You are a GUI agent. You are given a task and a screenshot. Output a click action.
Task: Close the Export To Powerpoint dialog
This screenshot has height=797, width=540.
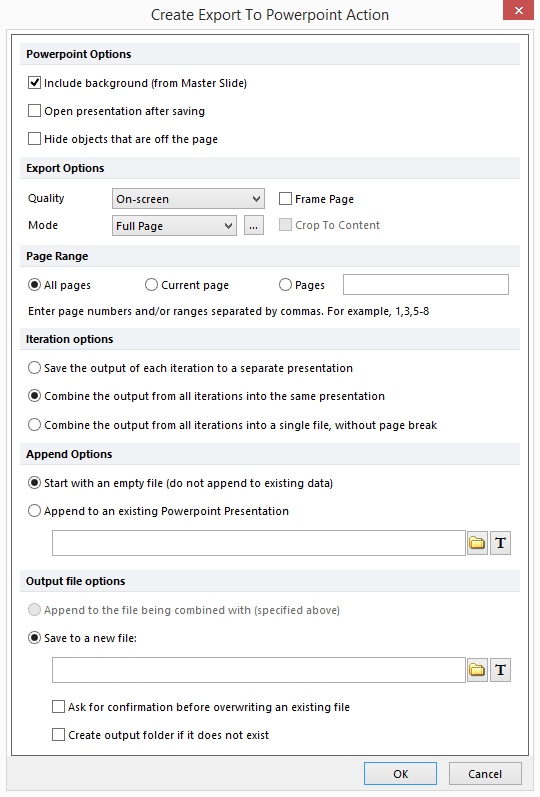pyautogui.click(x=518, y=10)
